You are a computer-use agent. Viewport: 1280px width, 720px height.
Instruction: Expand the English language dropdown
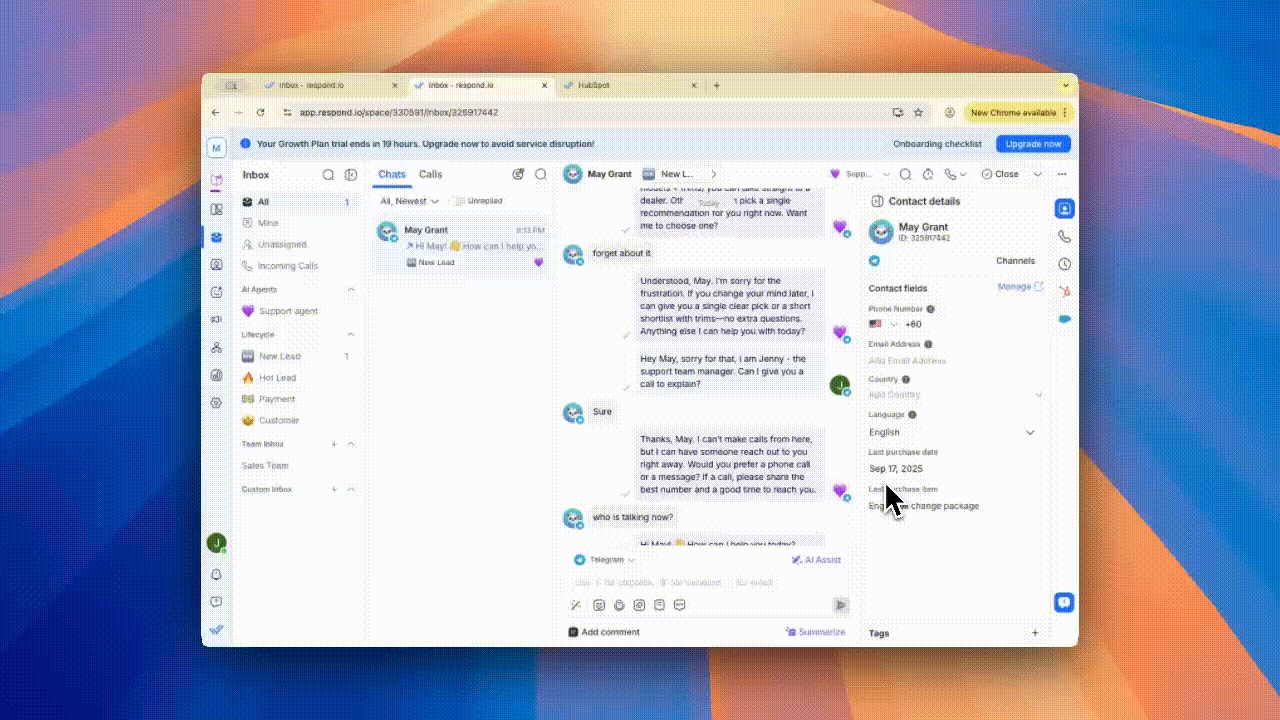pyautogui.click(x=1030, y=432)
